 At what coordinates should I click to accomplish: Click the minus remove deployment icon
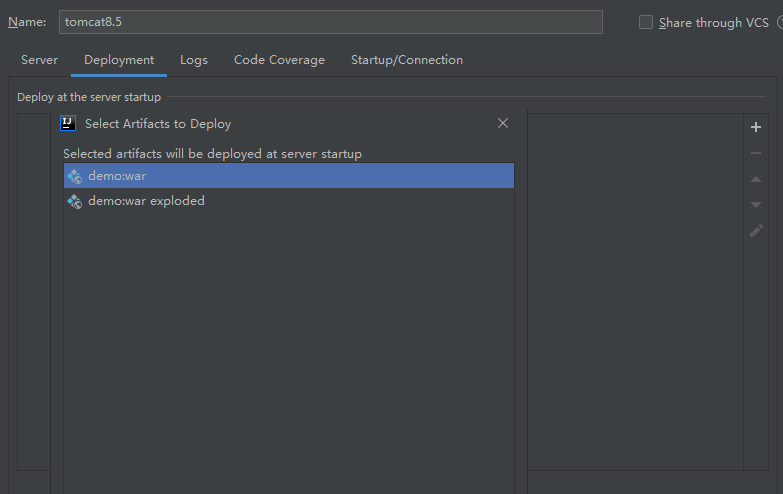point(756,153)
